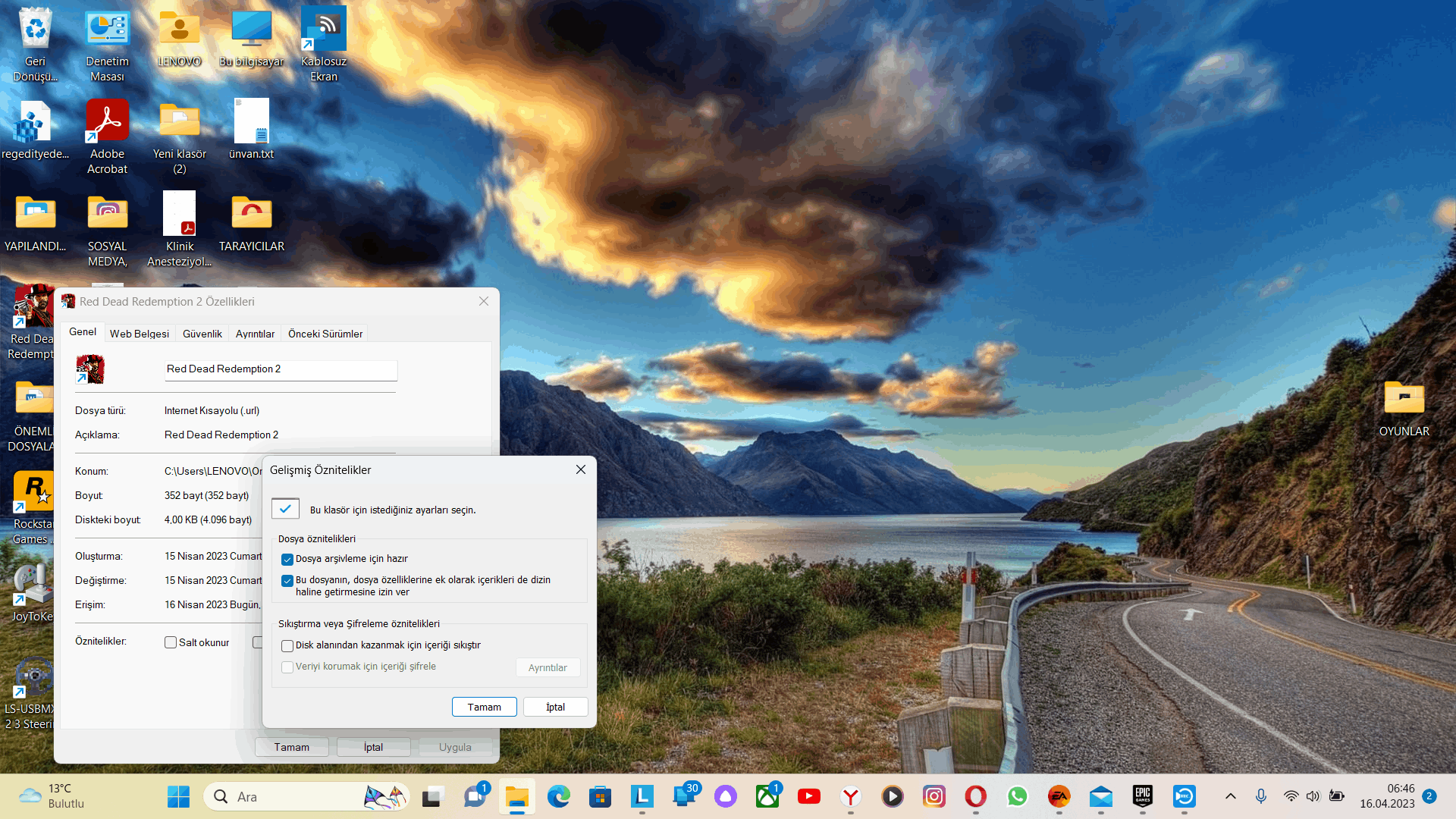Open OYUNLAR folder on desktop
Image resolution: width=1456 pixels, height=819 pixels.
click(1404, 407)
